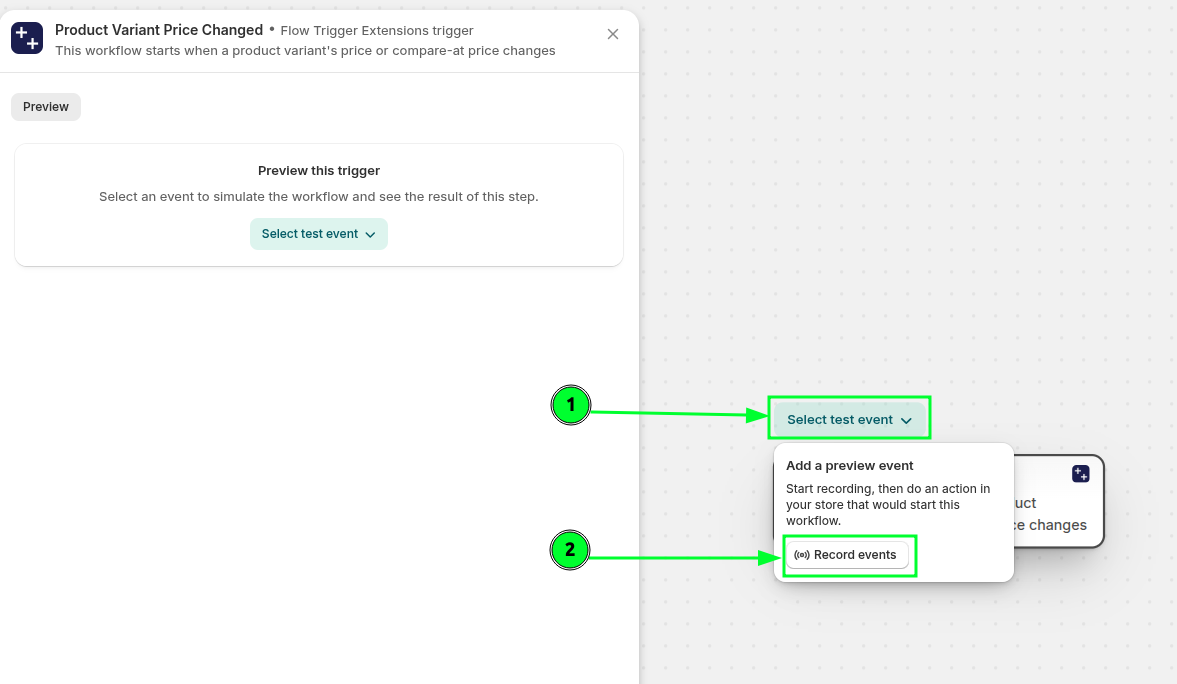Click the Select an event to simulate text
The width and height of the screenshot is (1177, 684).
click(319, 197)
